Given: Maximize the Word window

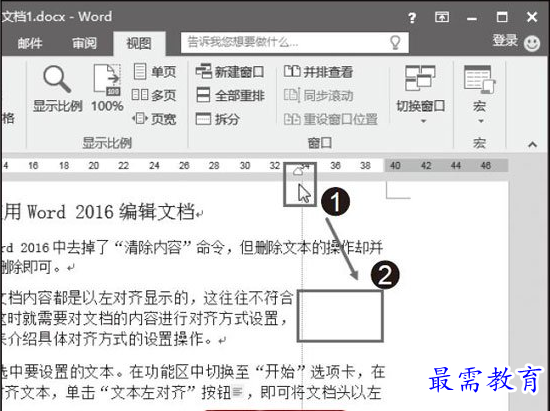Looking at the screenshot, I should [502, 16].
